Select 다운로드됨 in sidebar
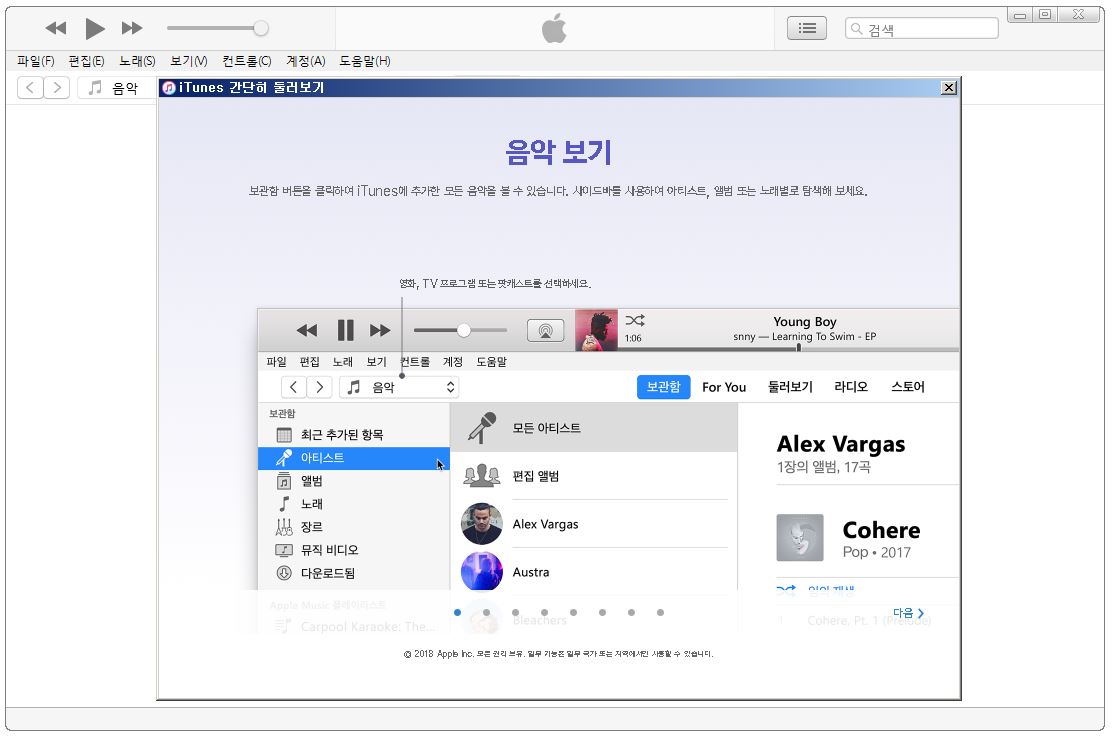 (353, 573)
